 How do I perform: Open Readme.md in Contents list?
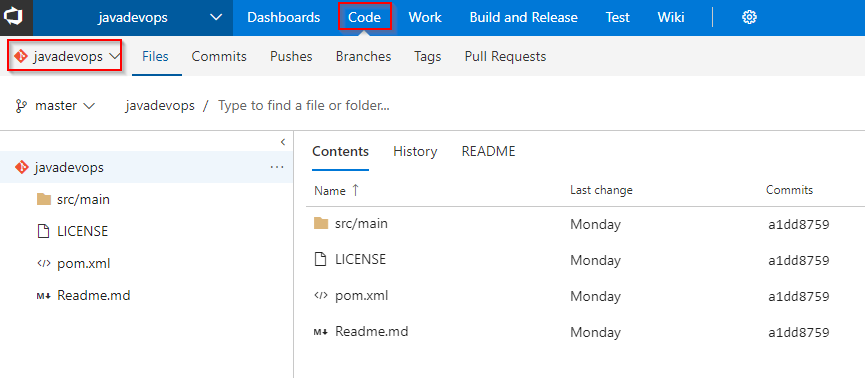[371, 332]
